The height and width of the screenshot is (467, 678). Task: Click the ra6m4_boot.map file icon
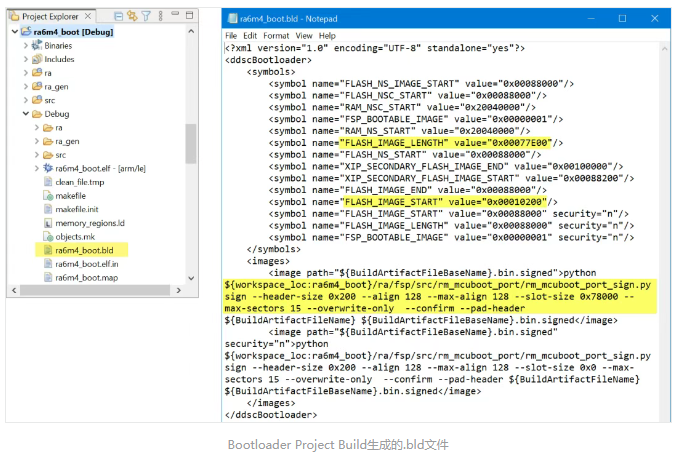point(48,278)
